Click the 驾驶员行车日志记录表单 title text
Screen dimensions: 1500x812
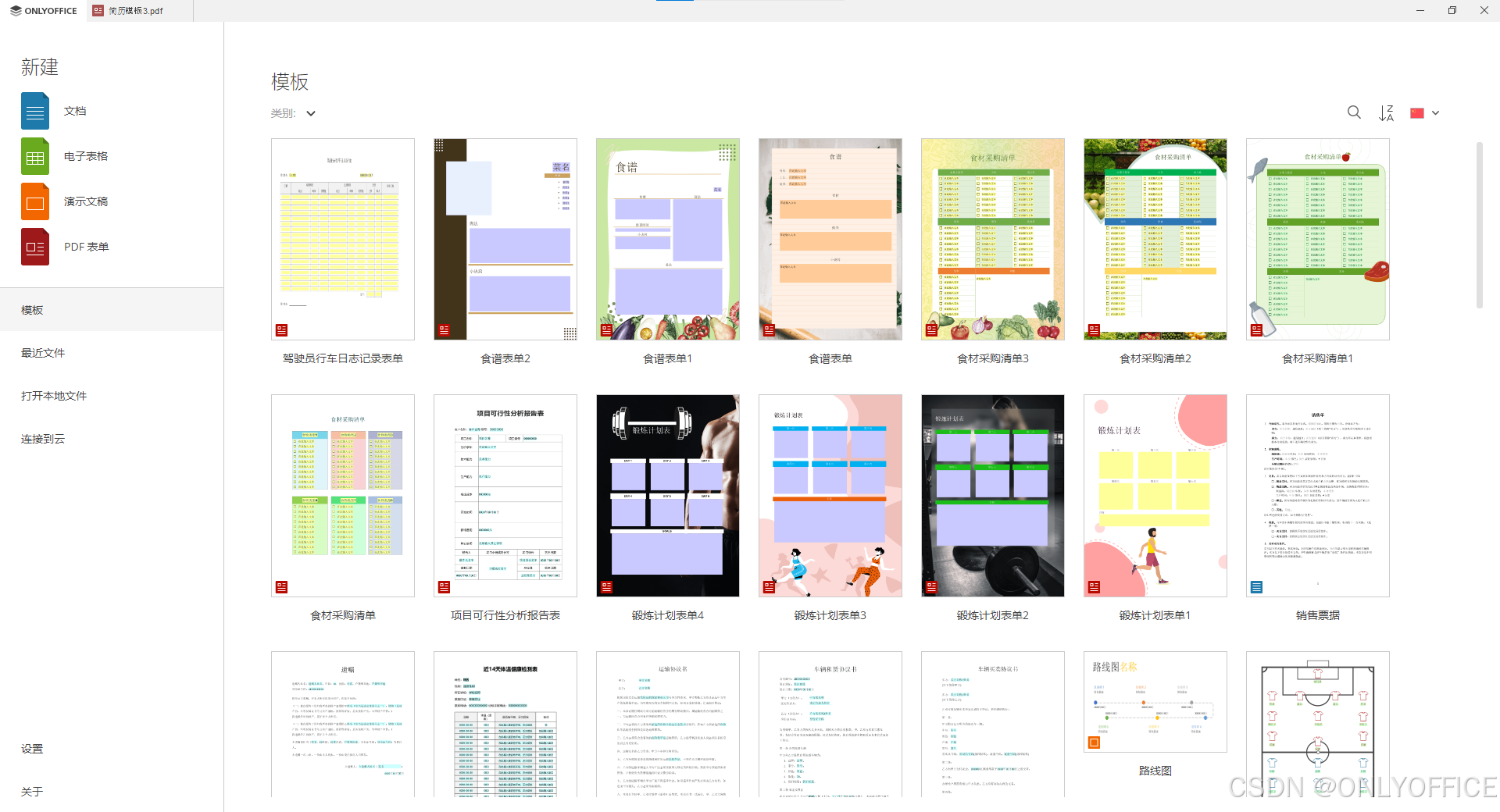343,358
